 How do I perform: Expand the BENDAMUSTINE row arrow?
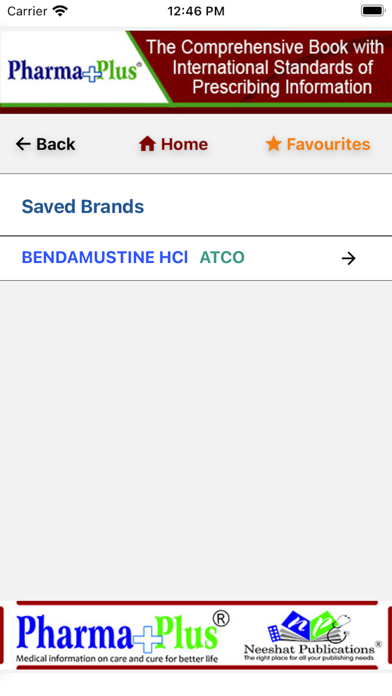pos(348,258)
